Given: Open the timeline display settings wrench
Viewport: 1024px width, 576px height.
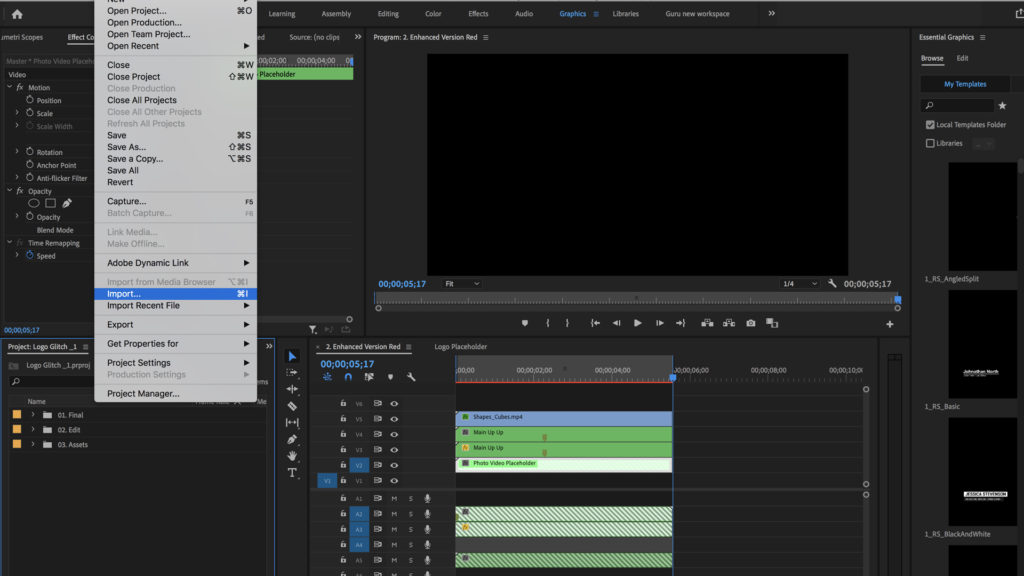Looking at the screenshot, I should pos(412,378).
